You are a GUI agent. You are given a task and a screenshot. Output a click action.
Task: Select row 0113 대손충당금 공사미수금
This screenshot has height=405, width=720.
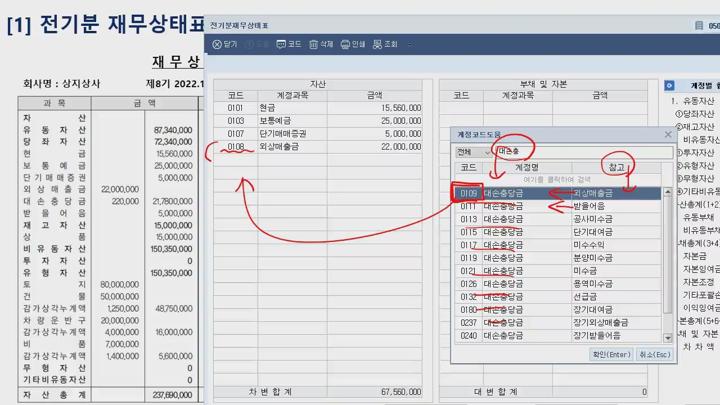pyautogui.click(x=557, y=219)
